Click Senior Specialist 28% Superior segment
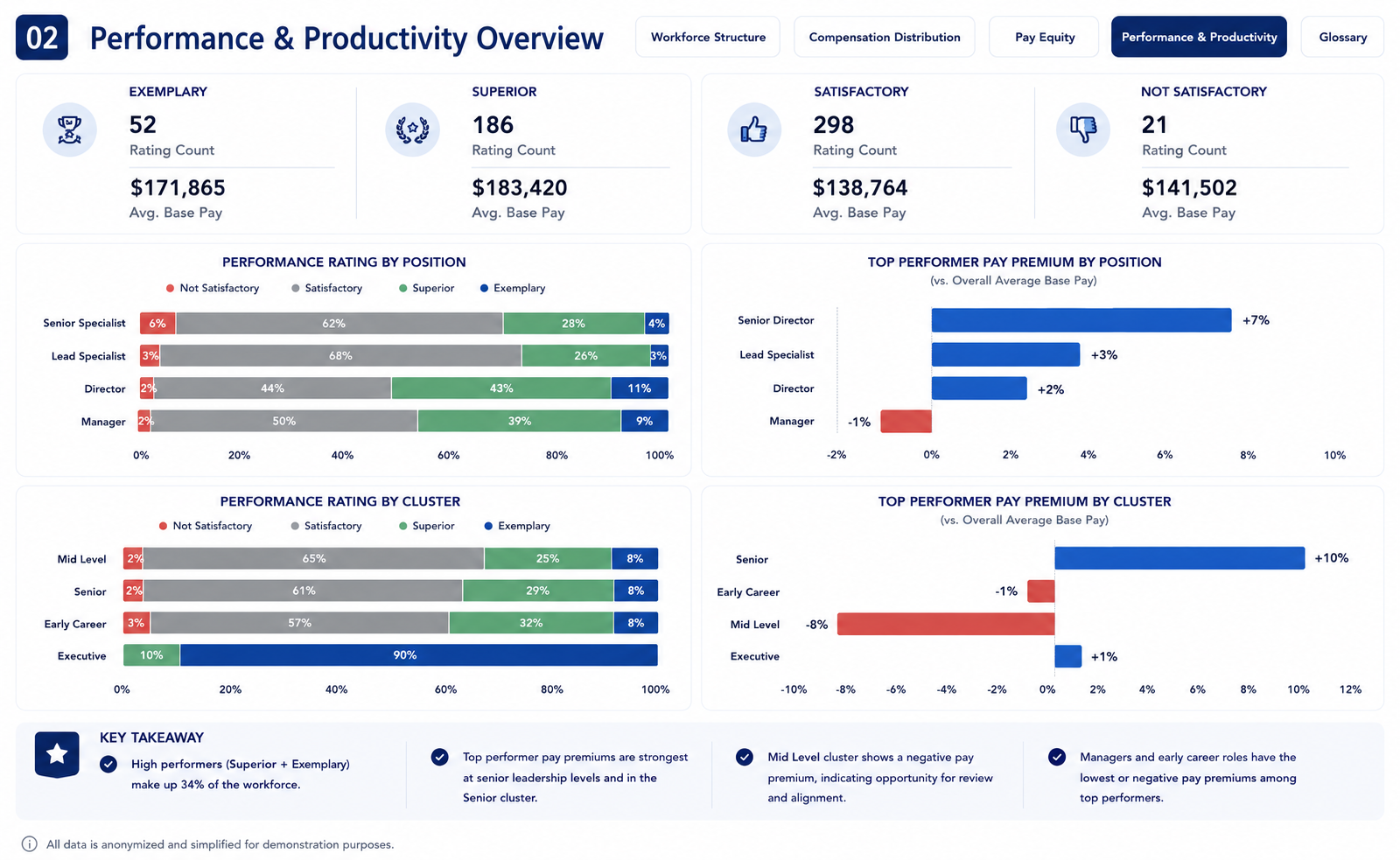Screen dimensions: 1400x860 (x=574, y=324)
